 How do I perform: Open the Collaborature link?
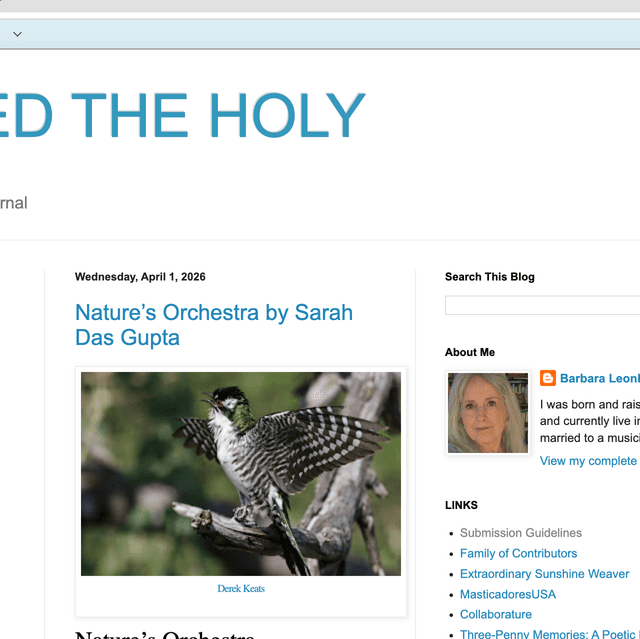(496, 615)
